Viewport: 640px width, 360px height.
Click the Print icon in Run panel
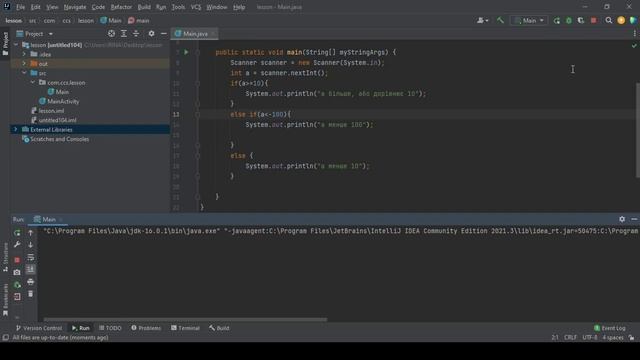click(31, 282)
